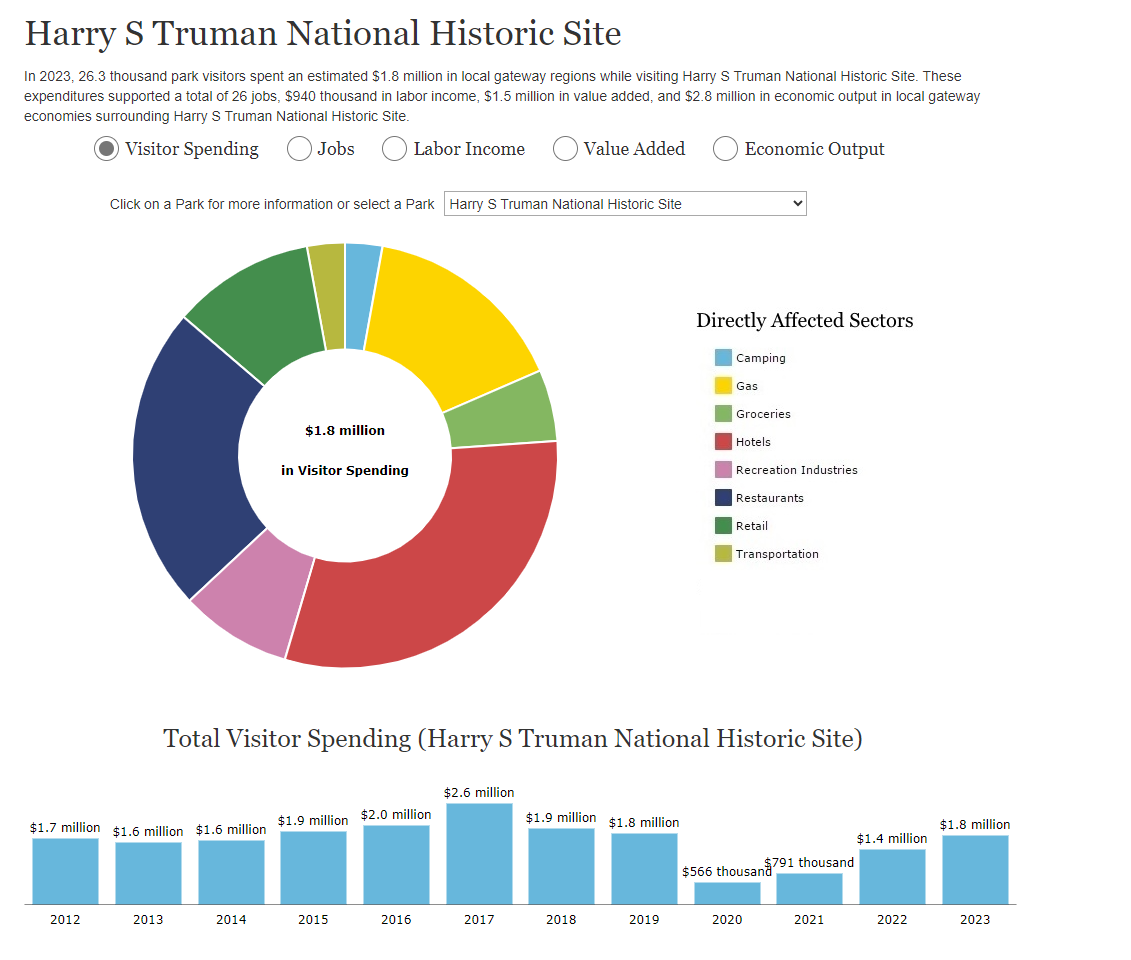The width and height of the screenshot is (1131, 960).
Task: Click the 2020 bar showing $566 thousand
Action: pyautogui.click(x=727, y=892)
